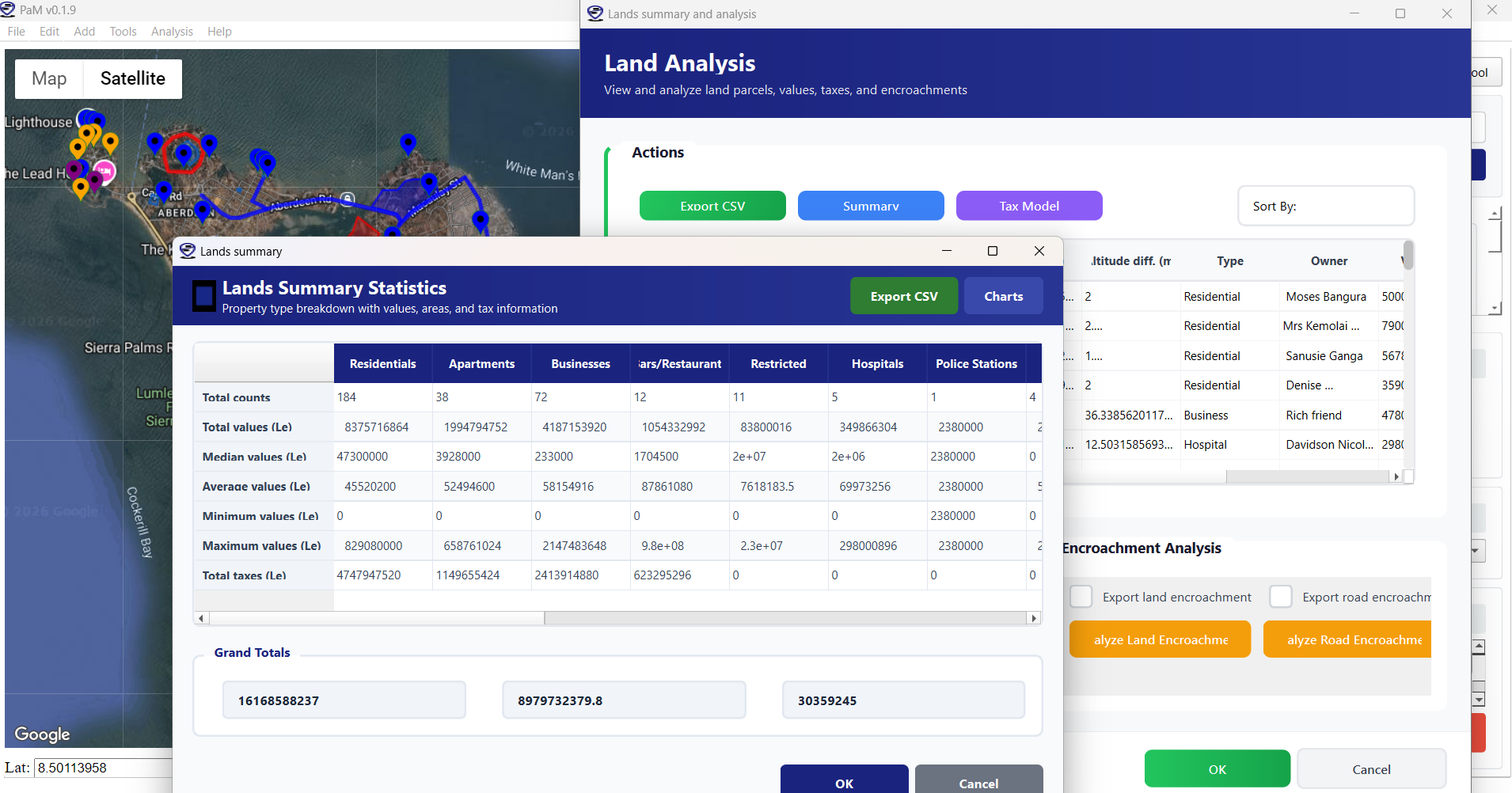Enable Export land encroachment checkbox
This screenshot has height=793, width=1512.
pos(1081,596)
